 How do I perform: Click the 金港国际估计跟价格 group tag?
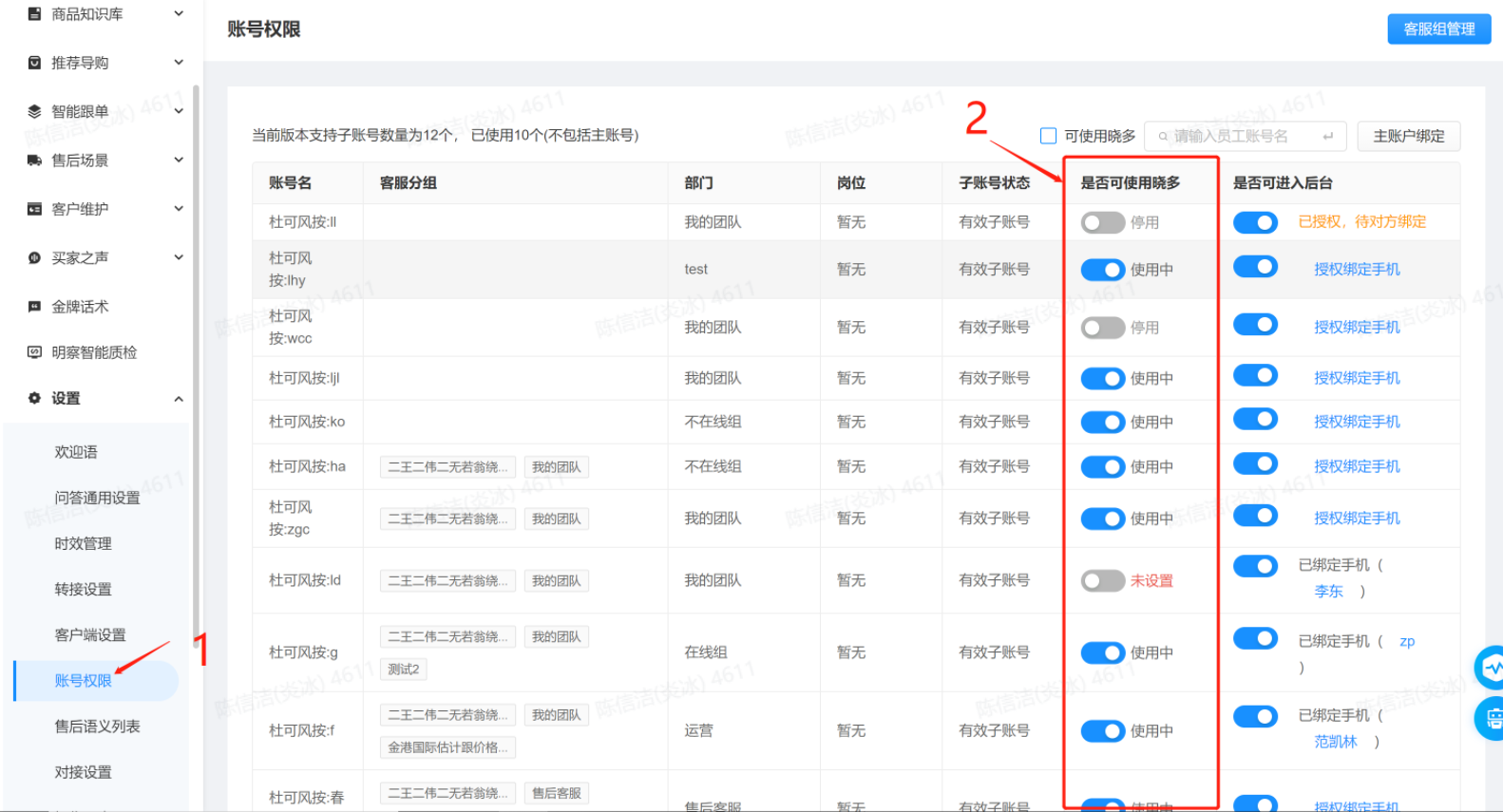[447, 747]
